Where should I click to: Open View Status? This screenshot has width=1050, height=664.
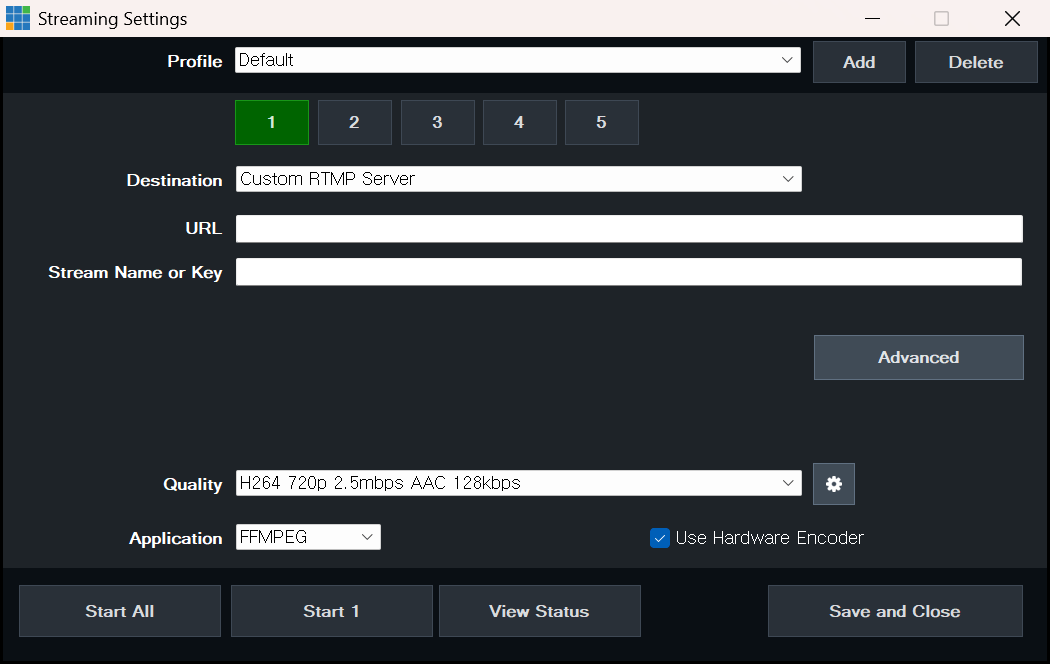pyautogui.click(x=540, y=611)
